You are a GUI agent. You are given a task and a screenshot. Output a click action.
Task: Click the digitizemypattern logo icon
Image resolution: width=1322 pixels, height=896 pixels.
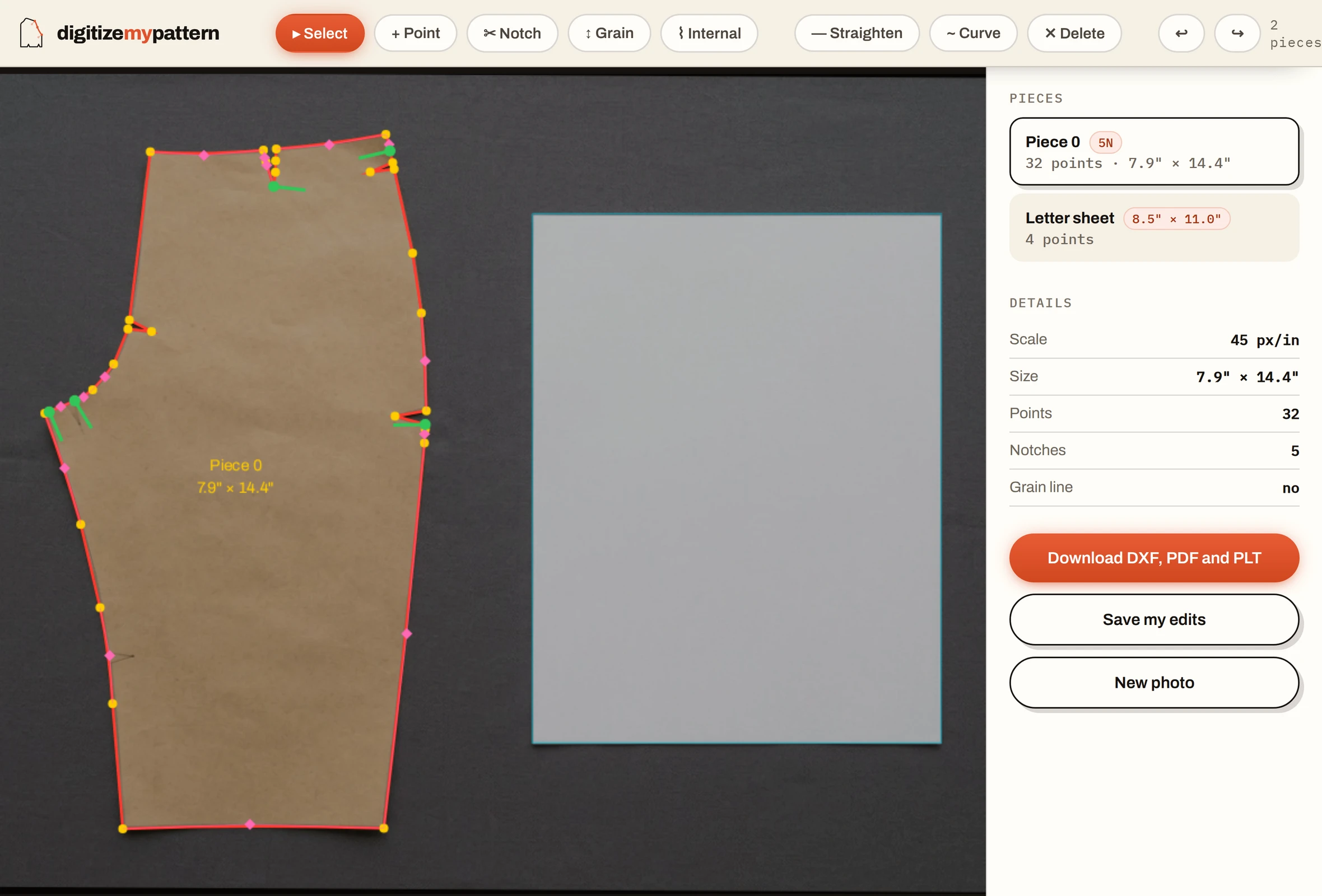31,33
